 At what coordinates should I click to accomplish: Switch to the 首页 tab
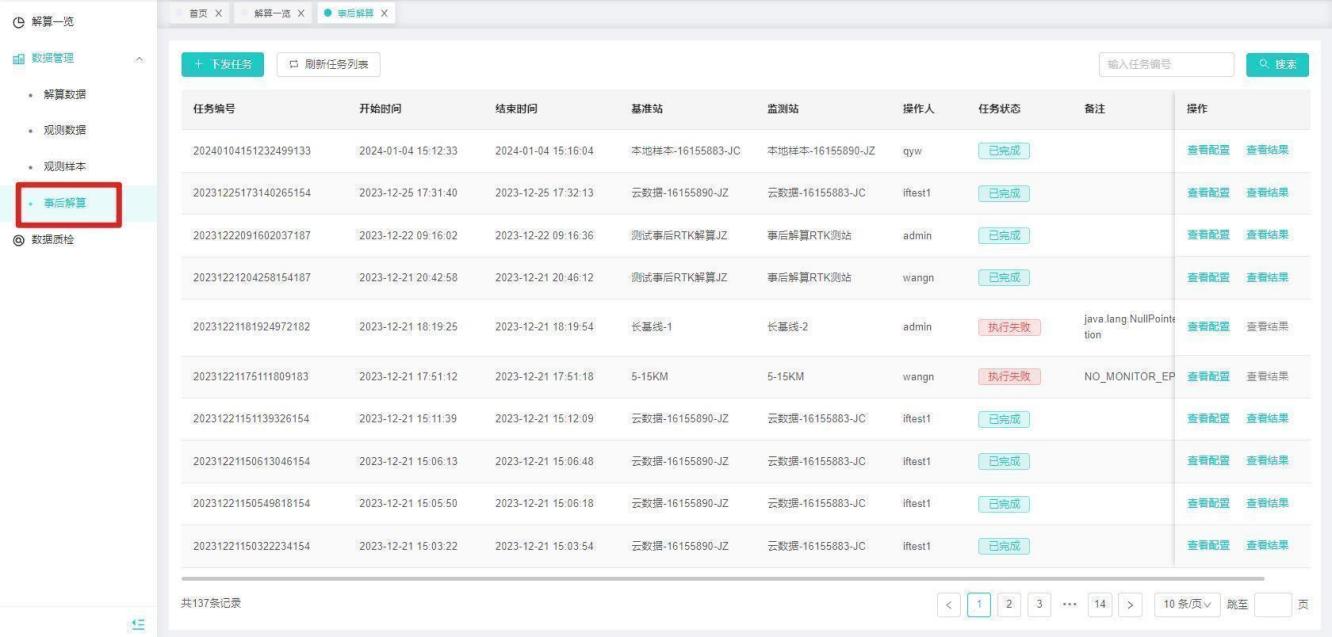coord(197,12)
